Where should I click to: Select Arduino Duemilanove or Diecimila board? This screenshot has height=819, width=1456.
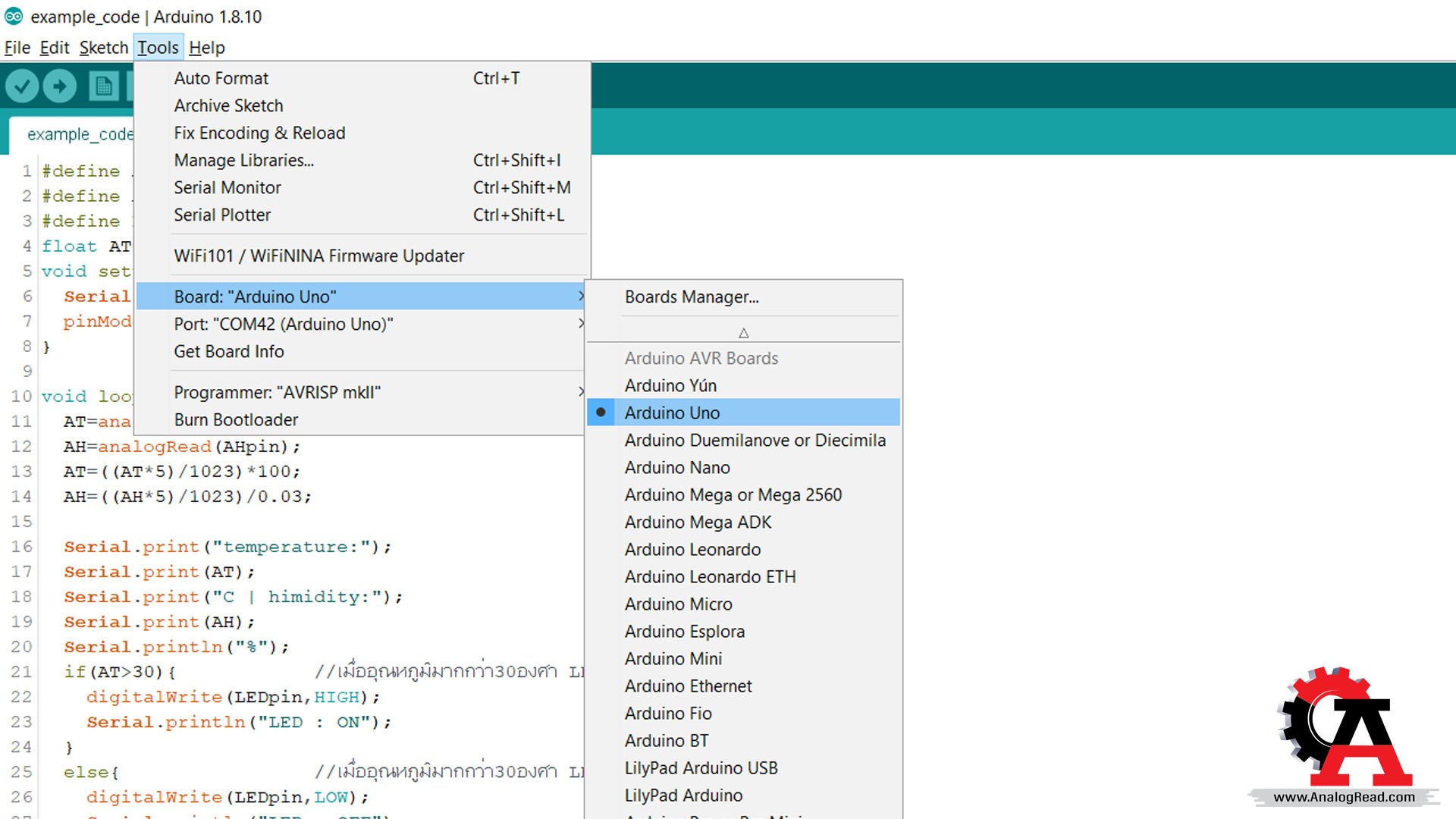[x=743, y=440]
